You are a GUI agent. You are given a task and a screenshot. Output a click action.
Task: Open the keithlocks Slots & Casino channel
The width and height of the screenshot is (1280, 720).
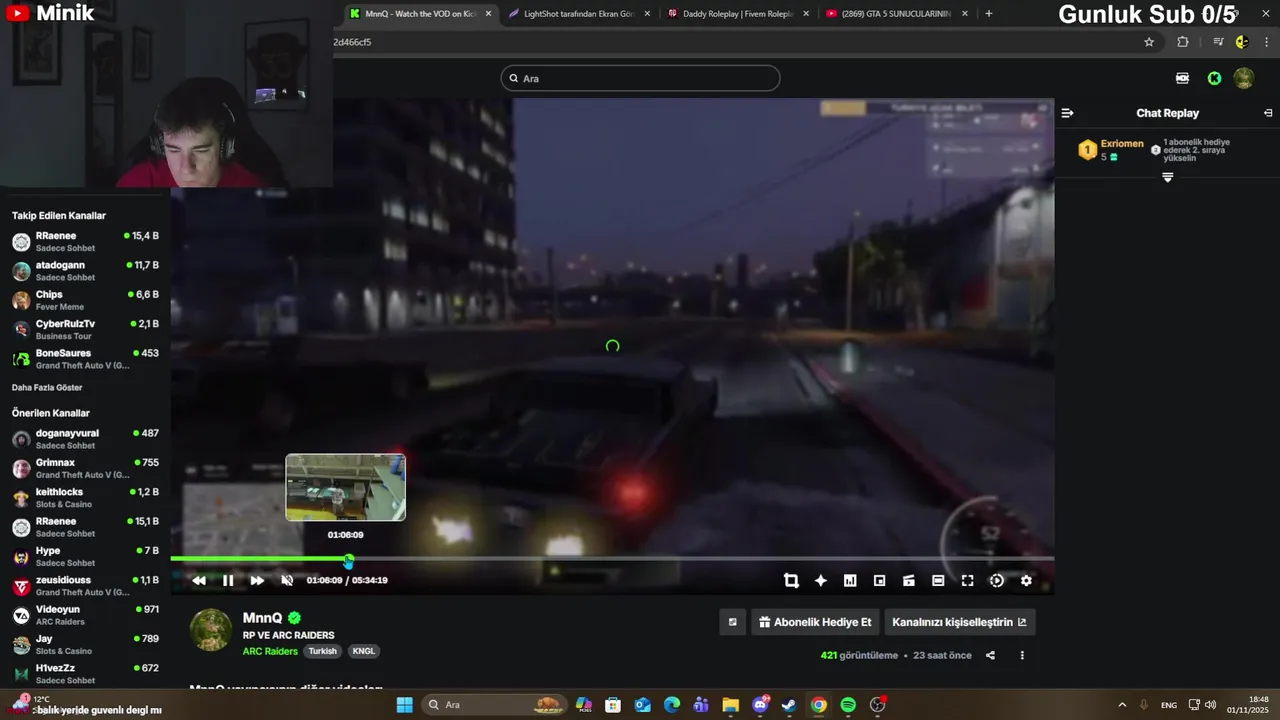[x=85, y=498]
